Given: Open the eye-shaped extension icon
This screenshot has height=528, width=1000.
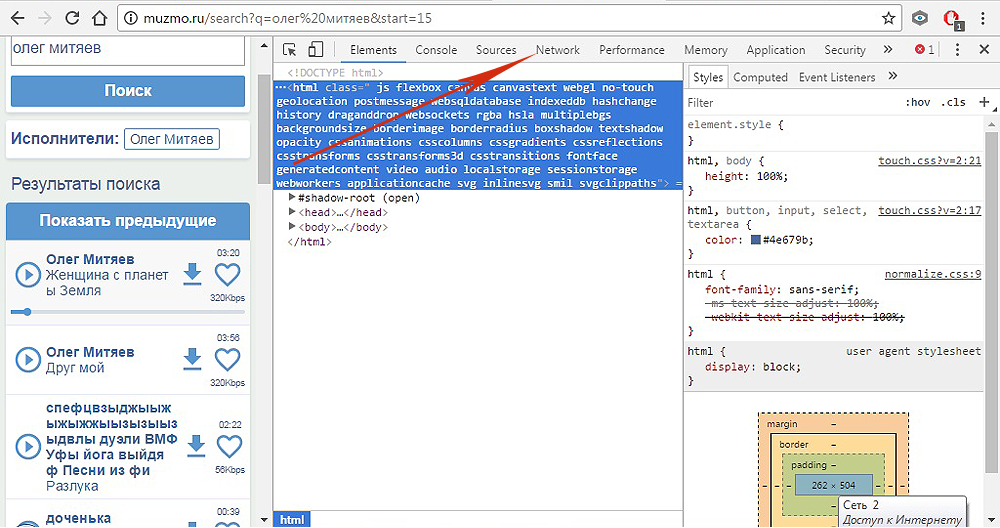Looking at the screenshot, I should coord(920,18).
